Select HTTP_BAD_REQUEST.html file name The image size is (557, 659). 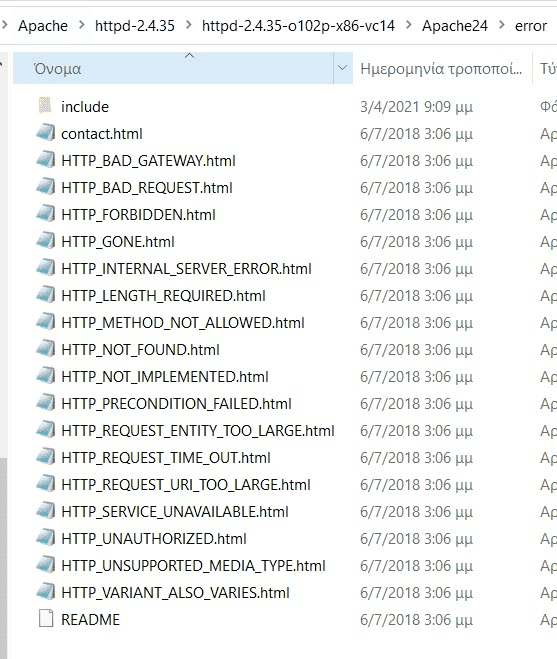point(147,187)
